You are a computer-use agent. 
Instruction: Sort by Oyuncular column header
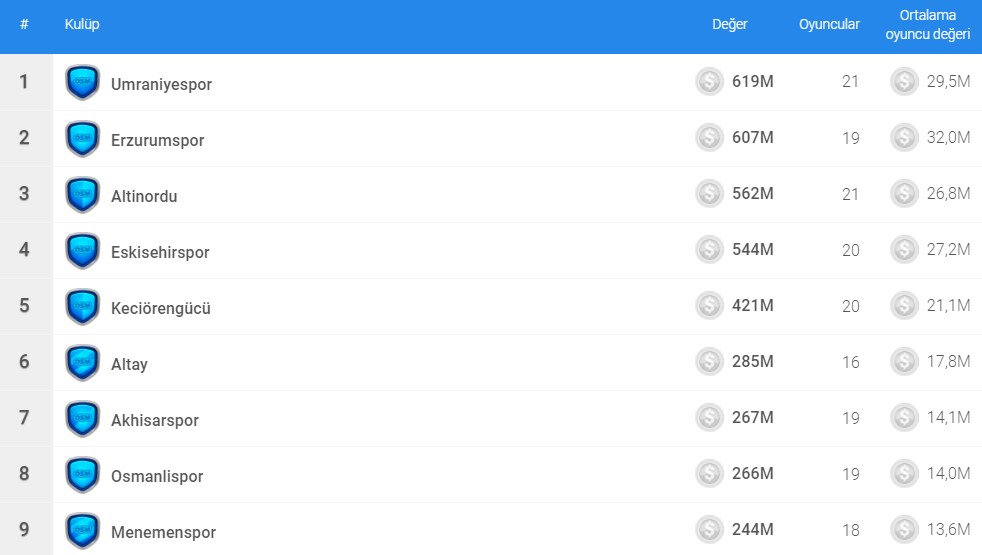click(829, 25)
